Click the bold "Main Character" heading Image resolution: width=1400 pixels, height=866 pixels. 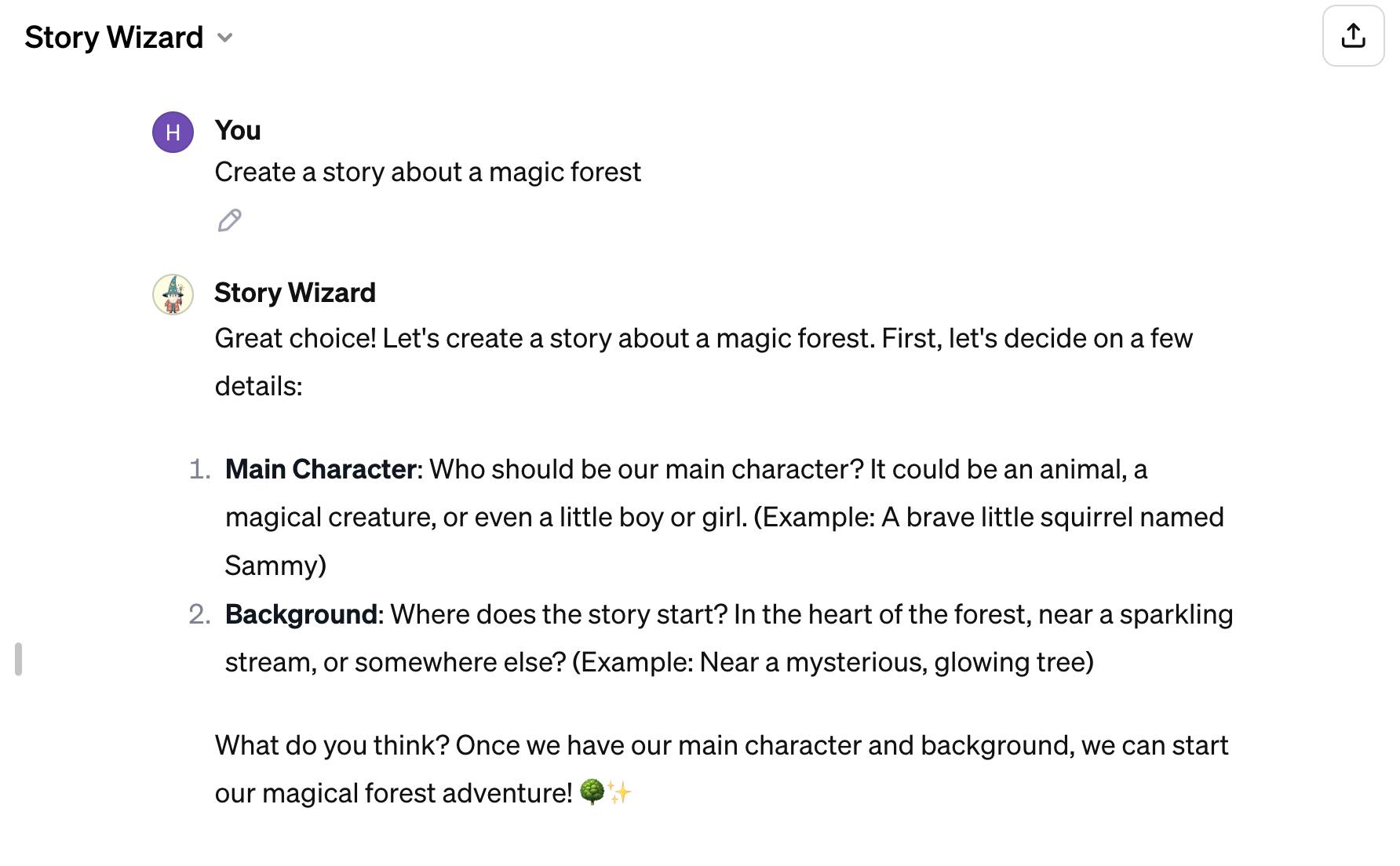click(x=320, y=469)
